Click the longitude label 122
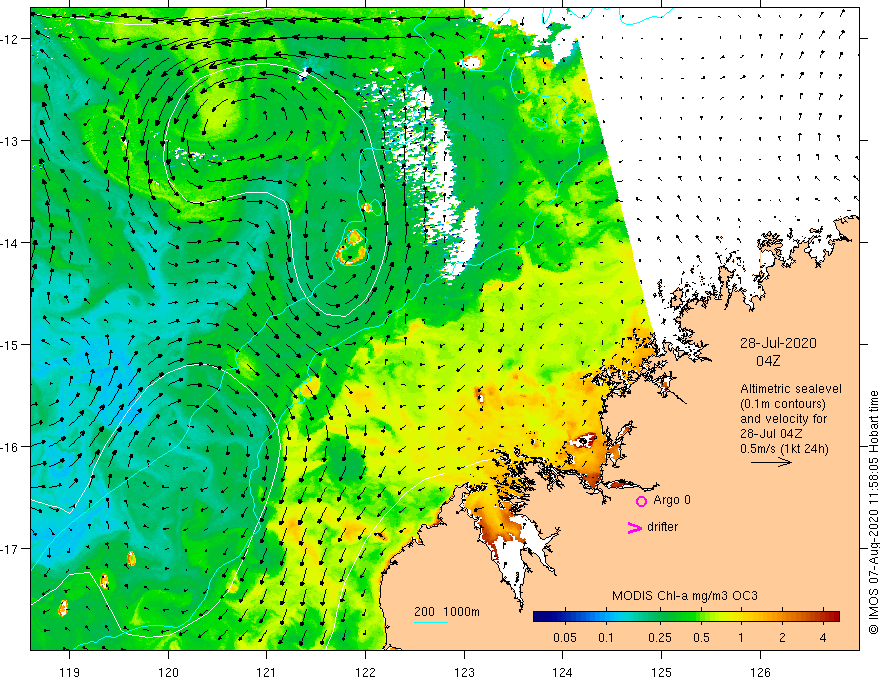The height and width of the screenshot is (680, 880). (x=365, y=672)
